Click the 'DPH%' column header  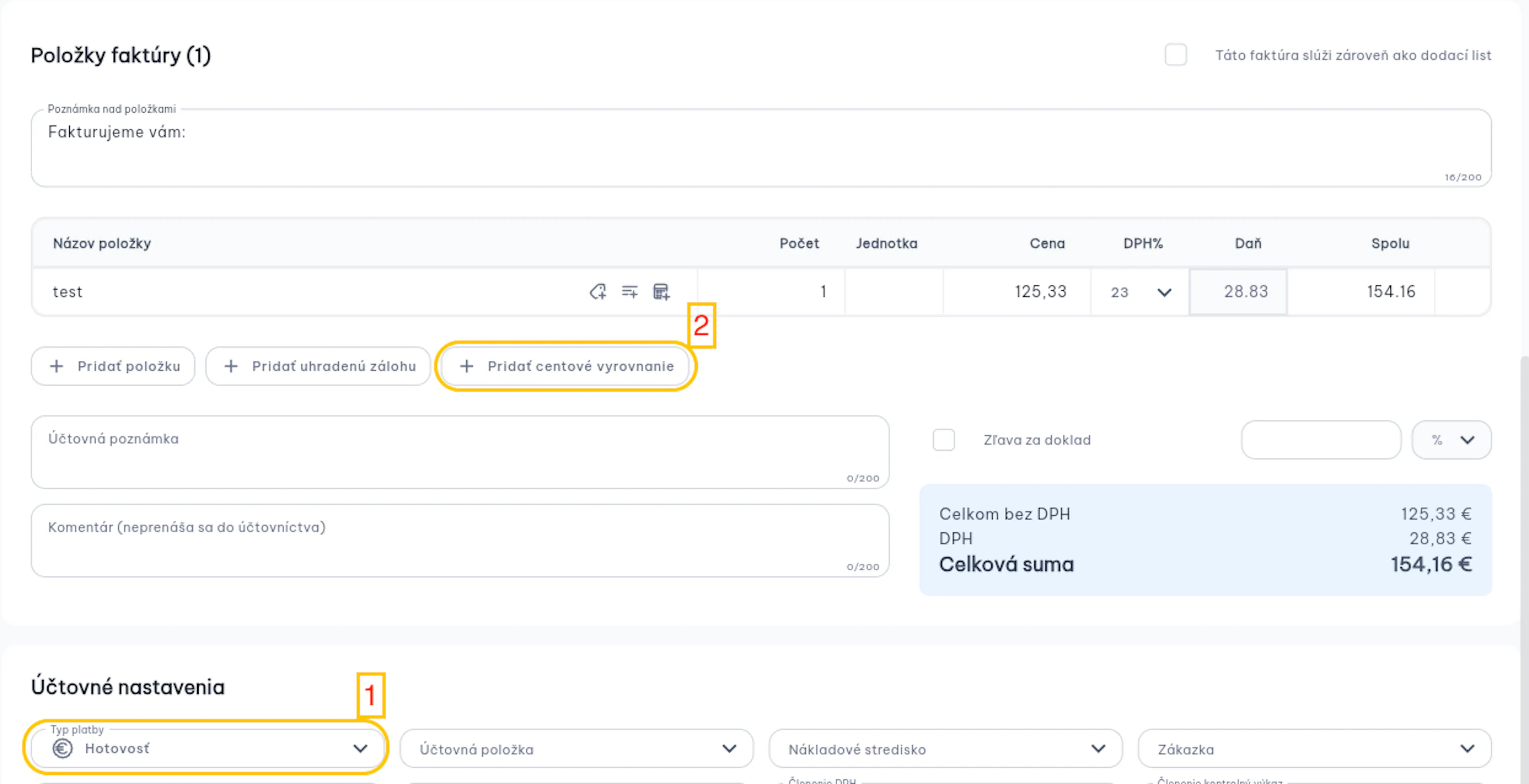pyautogui.click(x=1143, y=243)
